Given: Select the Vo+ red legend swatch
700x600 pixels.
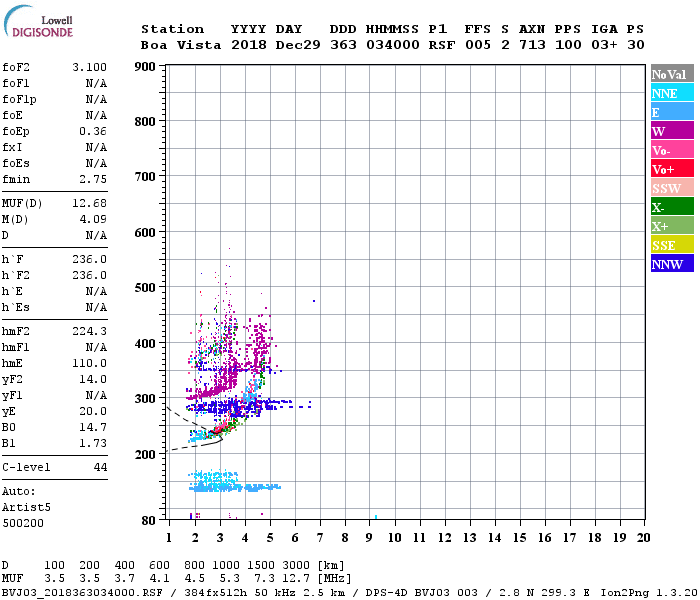Looking at the screenshot, I should coord(672,169).
